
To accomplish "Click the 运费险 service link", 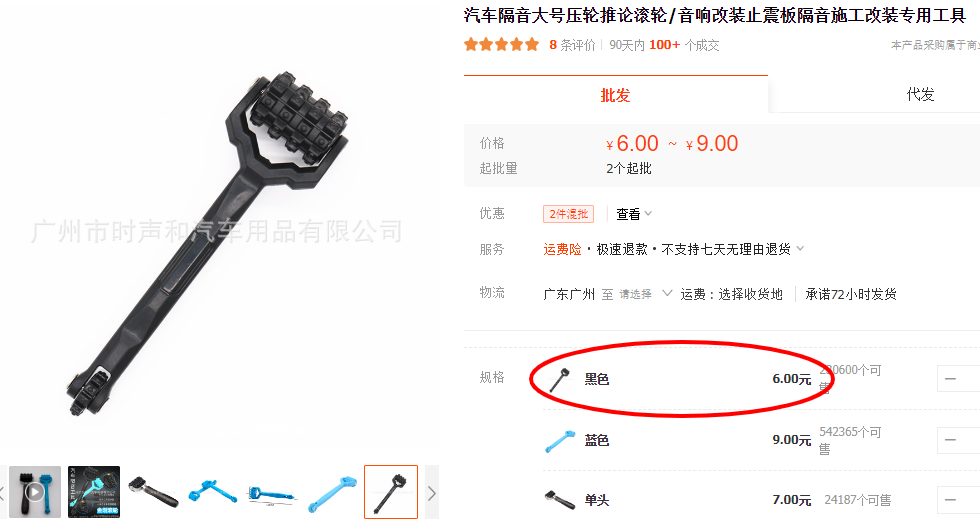I will [562, 249].
